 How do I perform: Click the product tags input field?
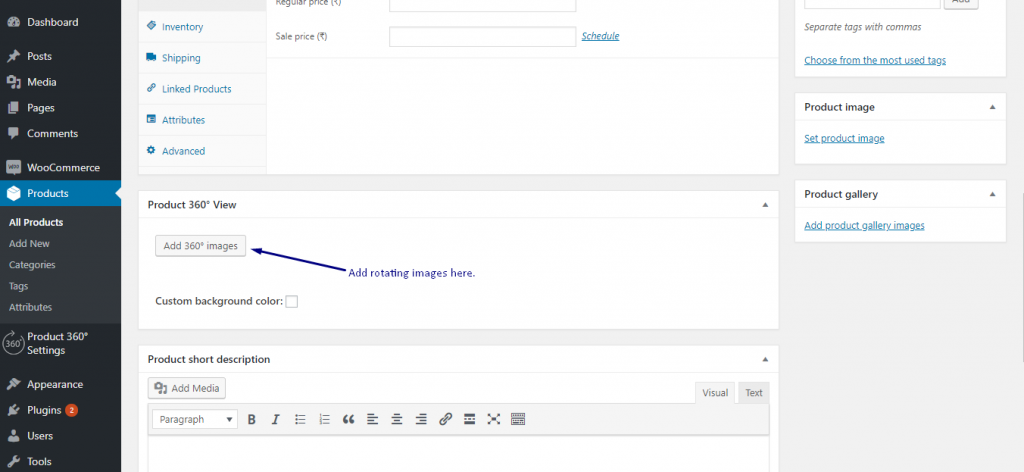872,4
